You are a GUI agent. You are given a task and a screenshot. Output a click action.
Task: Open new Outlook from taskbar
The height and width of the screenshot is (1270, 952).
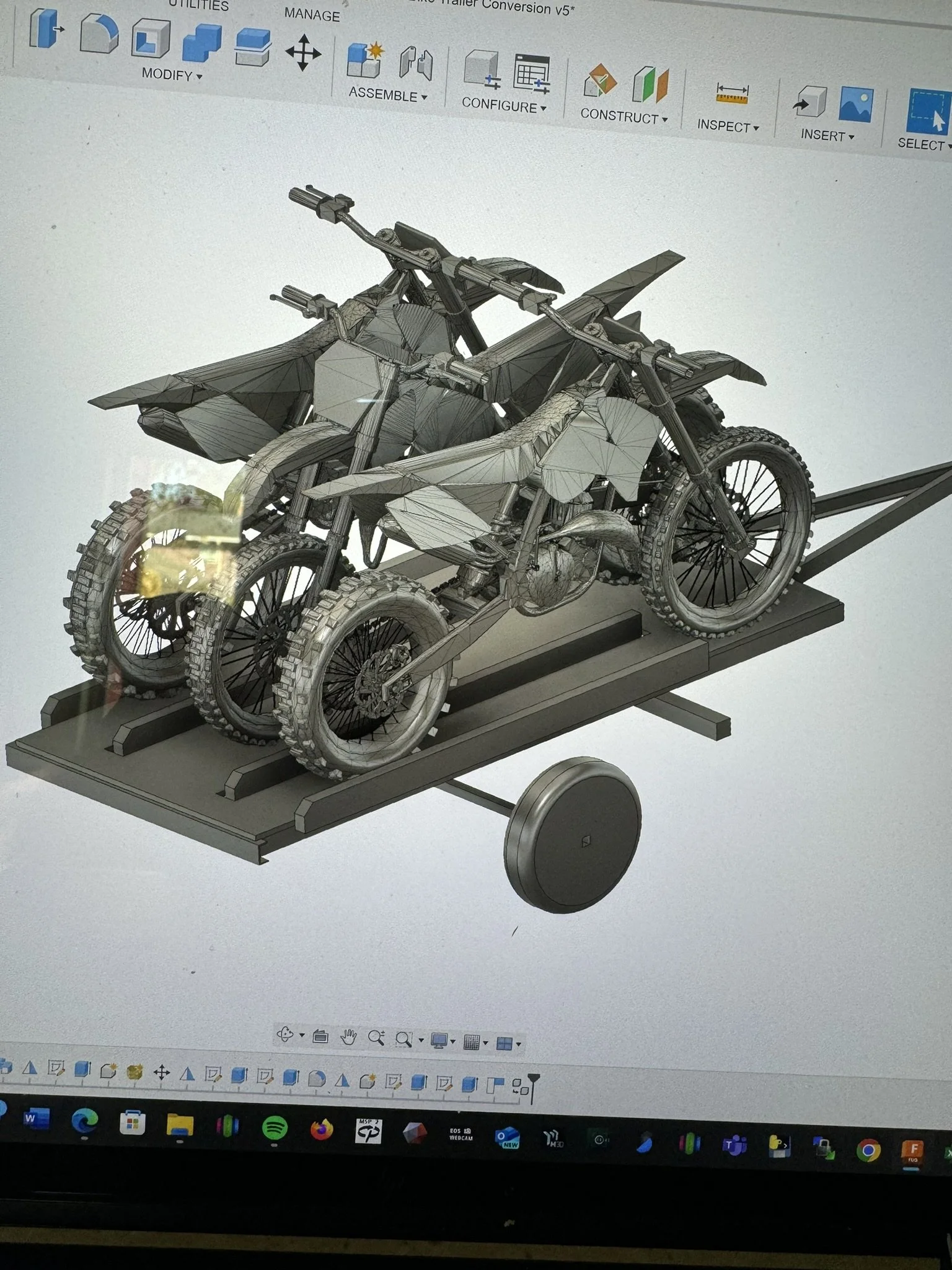tap(507, 1137)
